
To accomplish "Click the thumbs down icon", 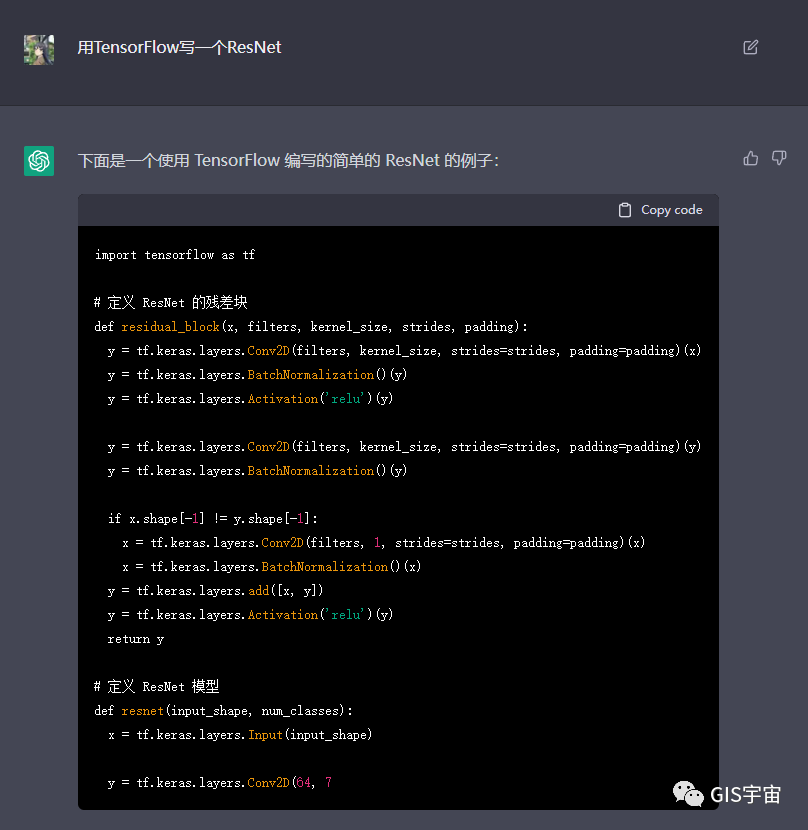I will pos(779,158).
